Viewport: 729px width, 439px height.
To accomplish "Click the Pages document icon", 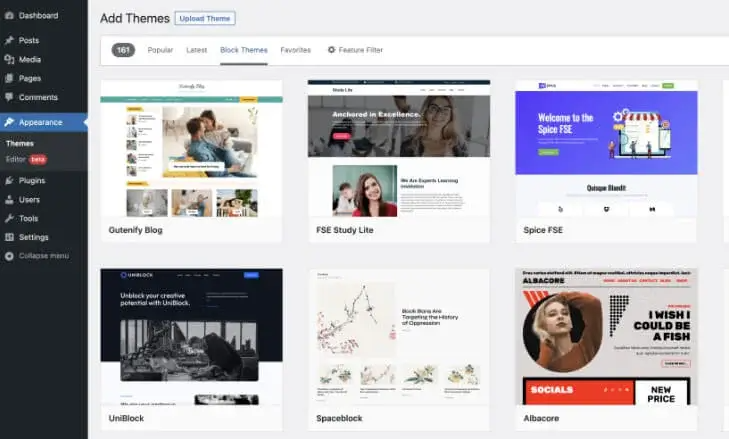I will tap(9, 78).
